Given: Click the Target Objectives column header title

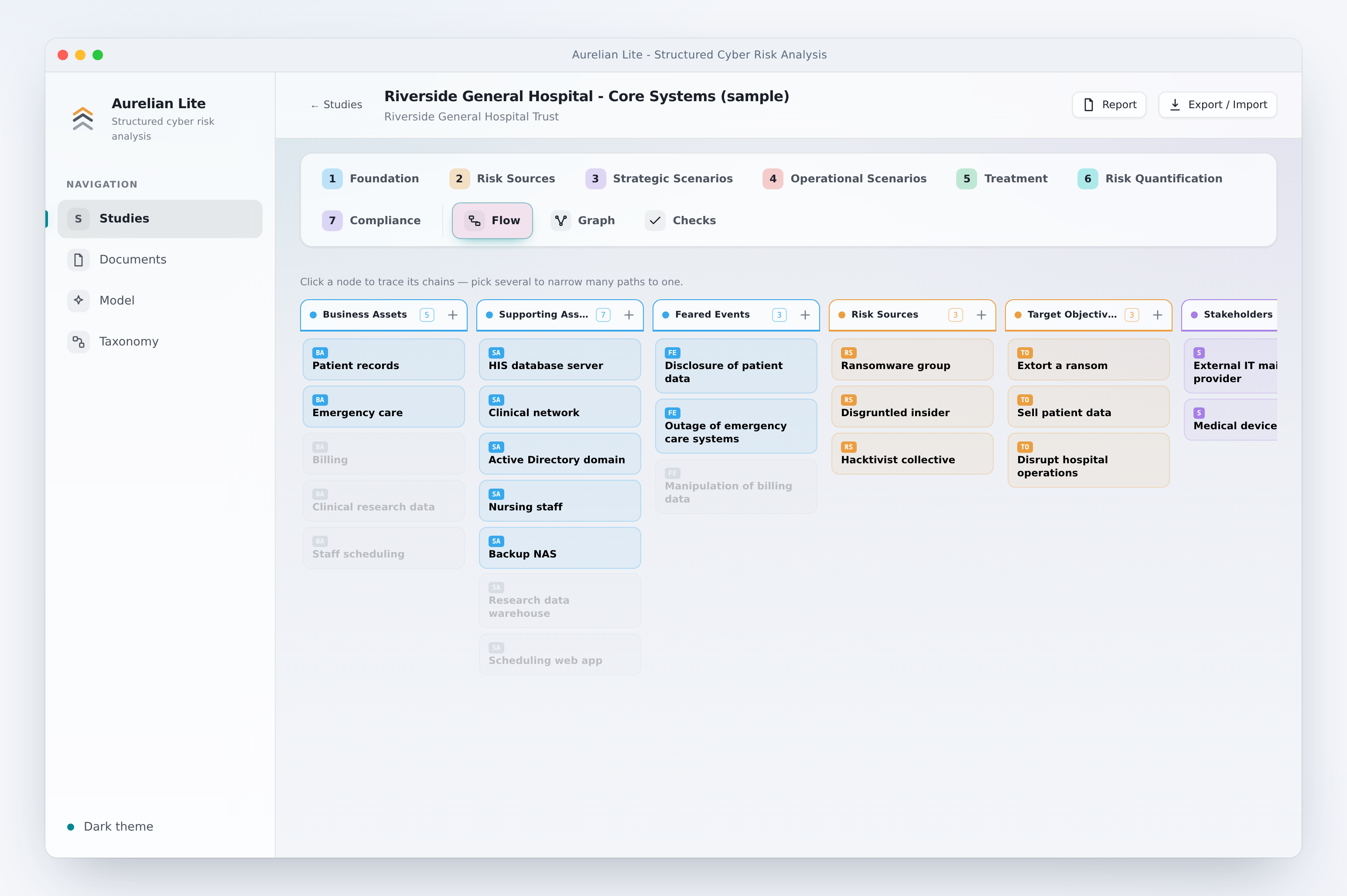Looking at the screenshot, I should point(1072,315).
